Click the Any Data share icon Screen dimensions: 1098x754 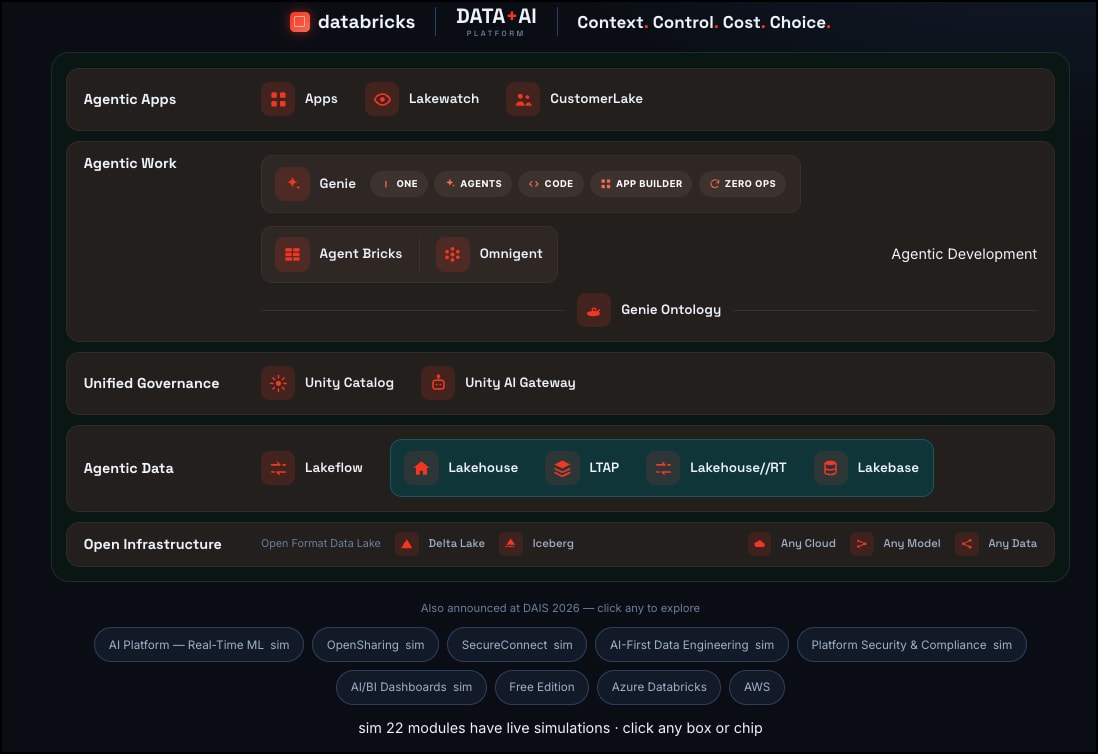[966, 544]
